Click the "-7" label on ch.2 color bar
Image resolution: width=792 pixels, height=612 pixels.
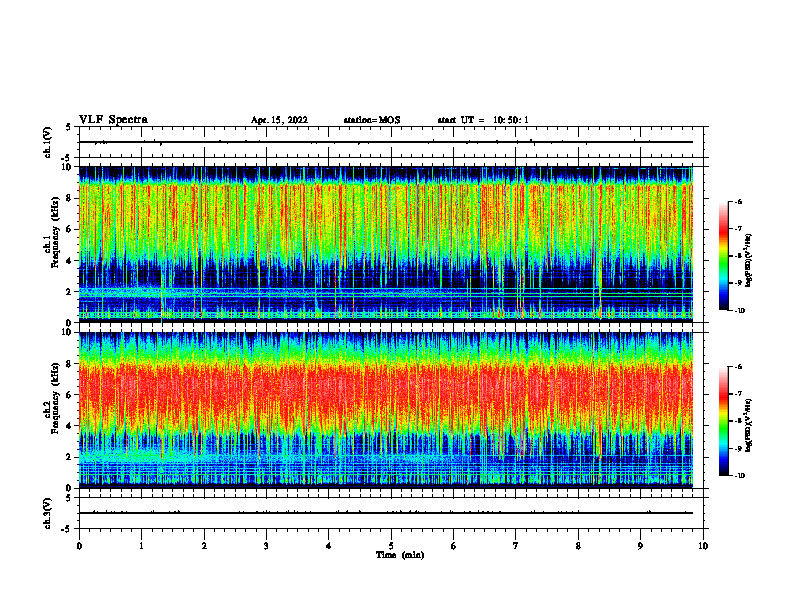coord(738,394)
